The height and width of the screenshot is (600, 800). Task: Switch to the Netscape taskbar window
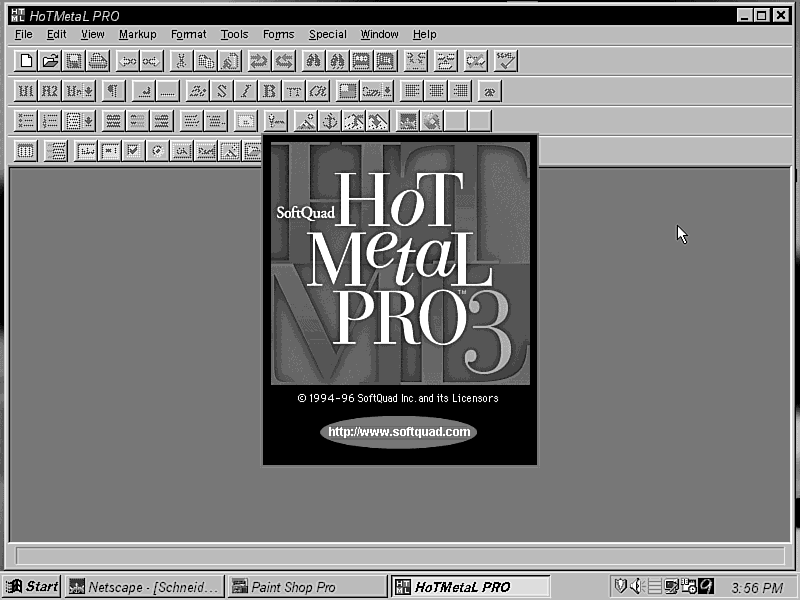145,587
